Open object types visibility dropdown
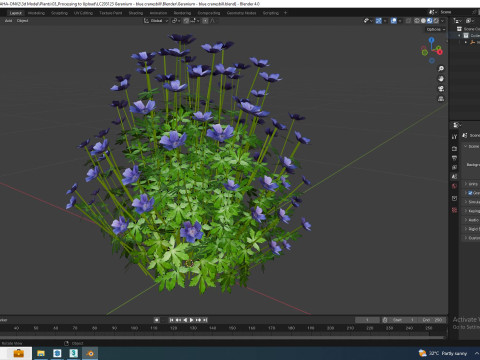This screenshot has height=360, width=480. (x=368, y=21)
